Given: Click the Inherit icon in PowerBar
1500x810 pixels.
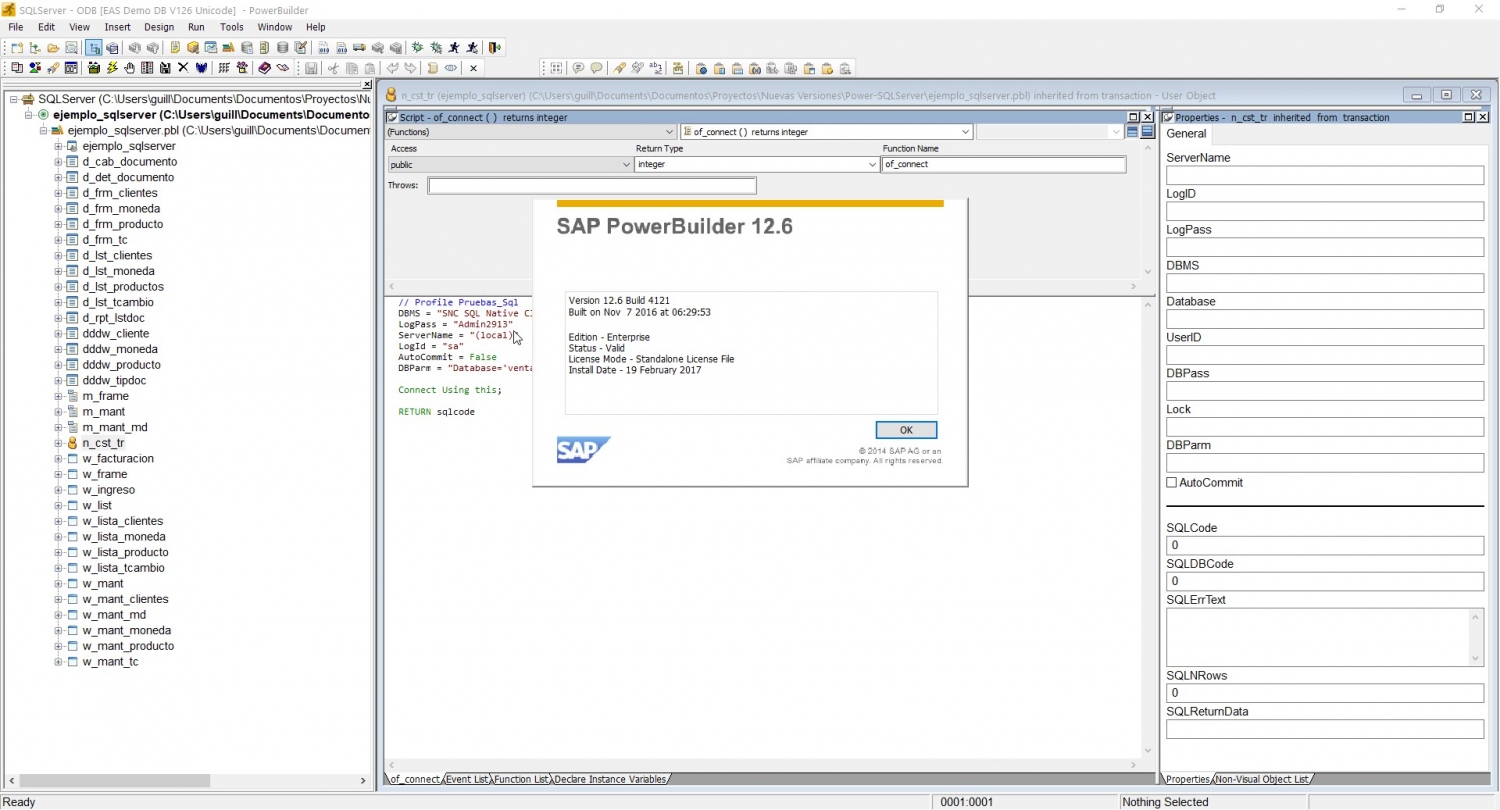Looking at the screenshot, I should tap(35, 48).
